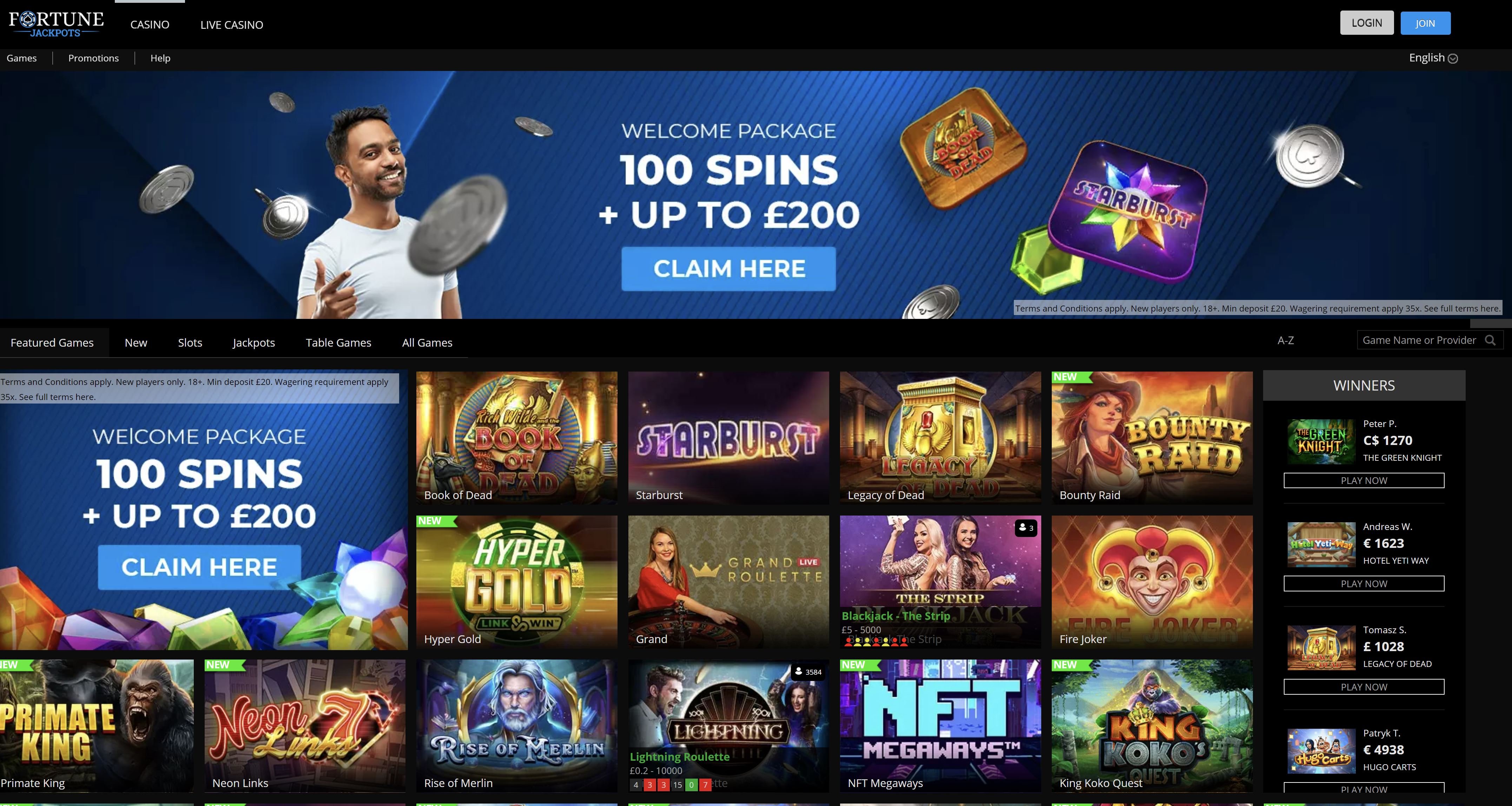The width and height of the screenshot is (1512, 806).
Task: Click the JOIN button
Action: [x=1425, y=23]
